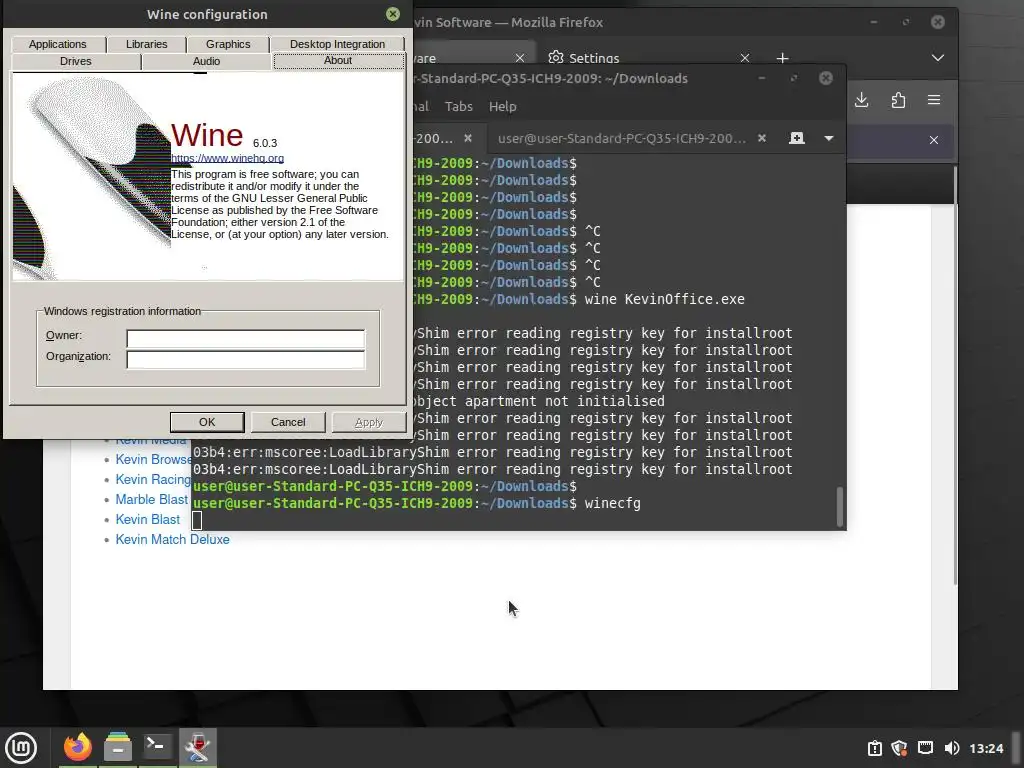The width and height of the screenshot is (1024, 768).
Task: Open the Graphics tab
Action: [228, 44]
